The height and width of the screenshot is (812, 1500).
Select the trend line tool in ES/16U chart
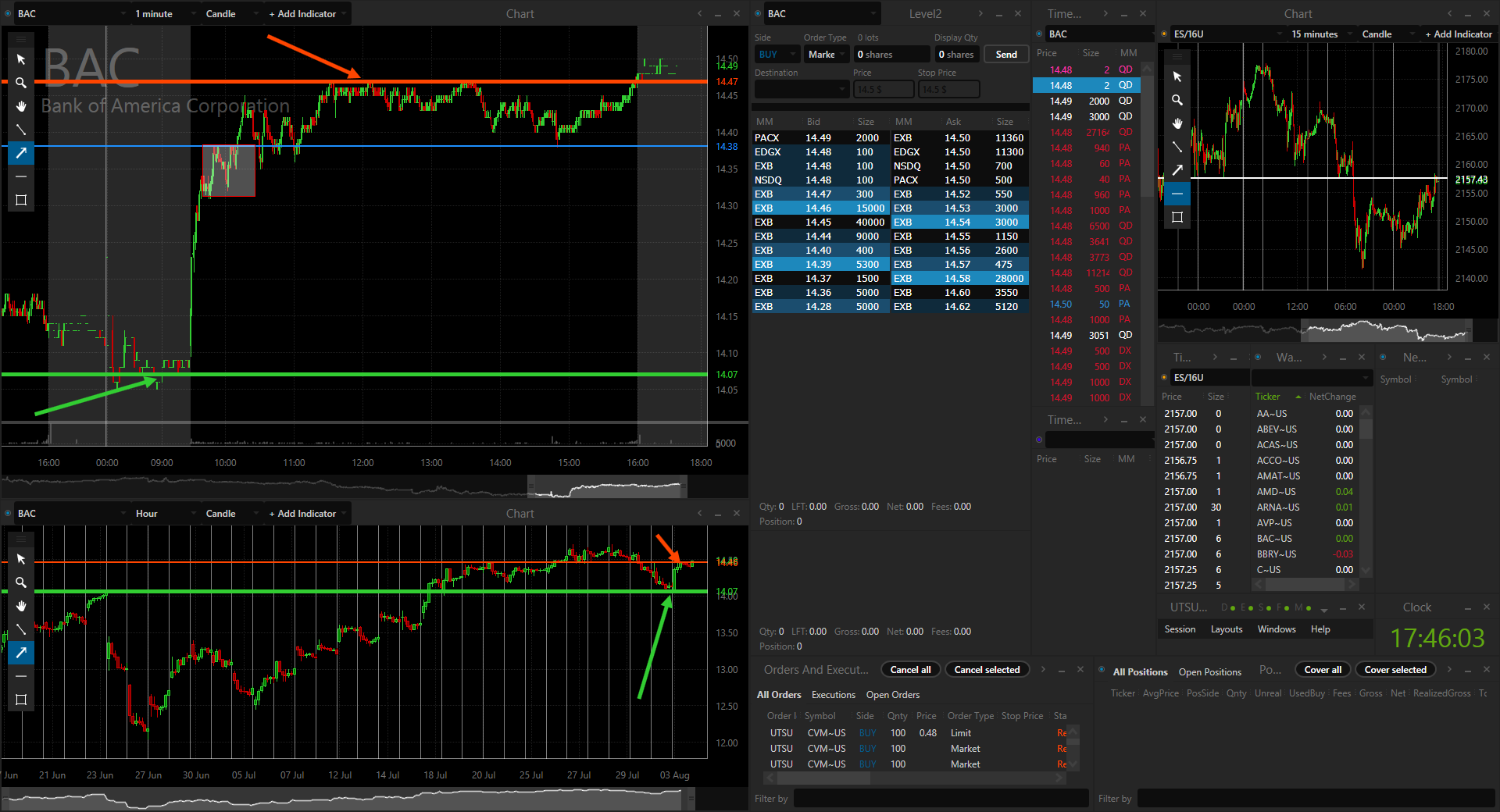(1177, 147)
